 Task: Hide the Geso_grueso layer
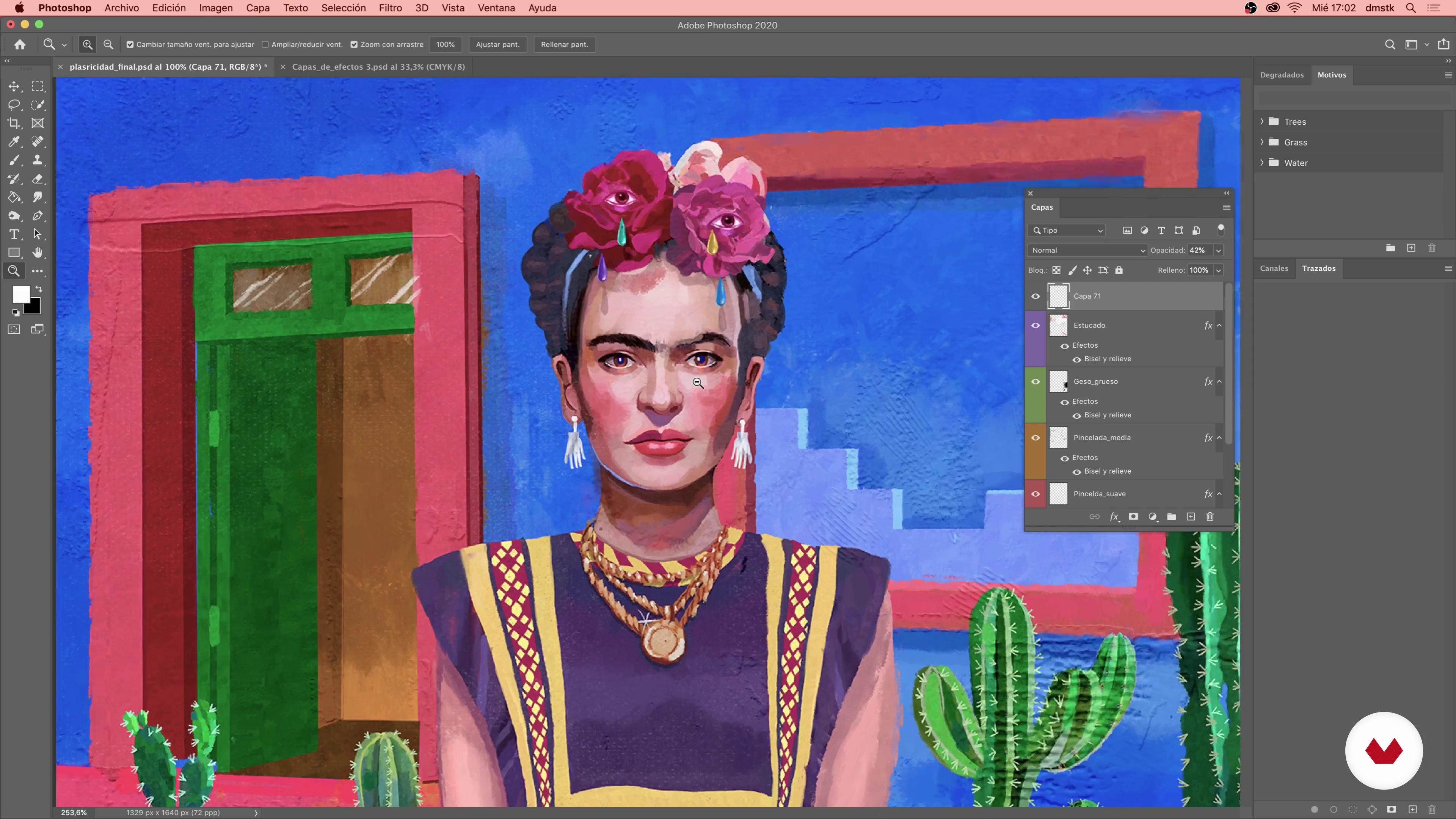pos(1036,381)
